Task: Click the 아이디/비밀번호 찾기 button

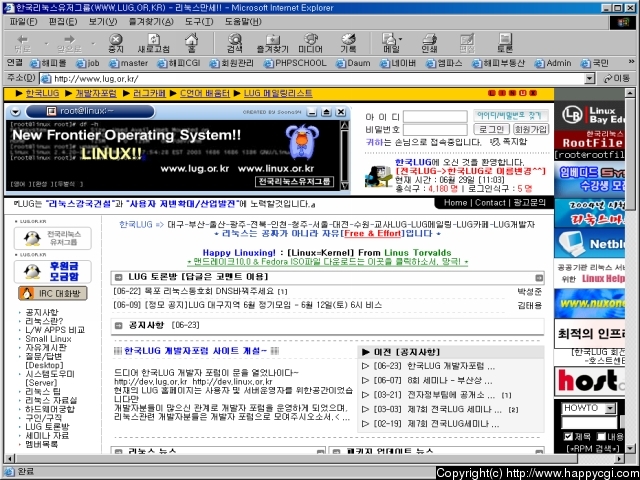Action: 509,116
